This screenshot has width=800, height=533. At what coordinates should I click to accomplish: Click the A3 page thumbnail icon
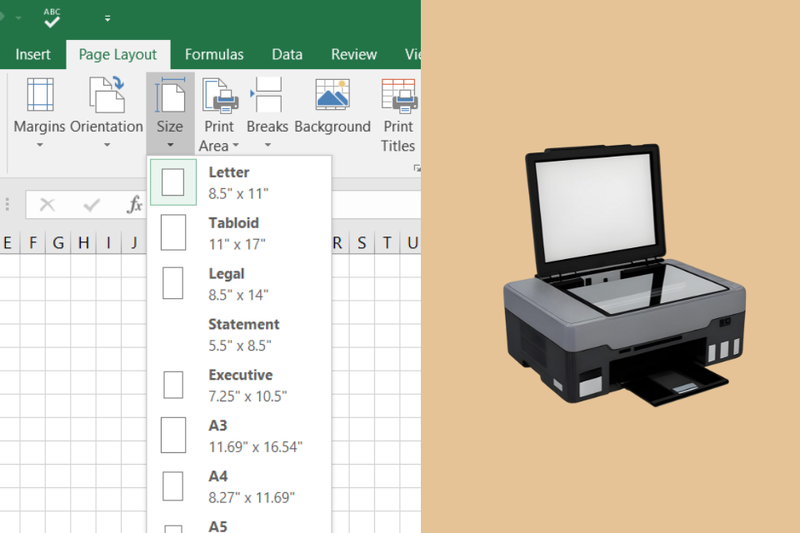(173, 435)
